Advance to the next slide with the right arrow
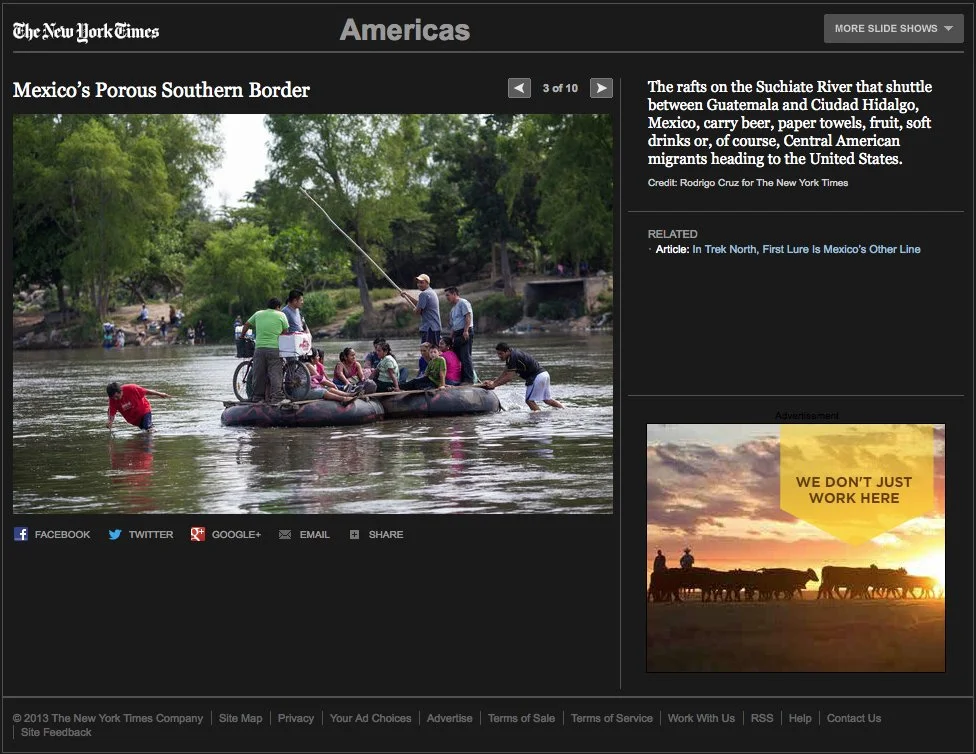This screenshot has width=976, height=754. click(x=600, y=88)
